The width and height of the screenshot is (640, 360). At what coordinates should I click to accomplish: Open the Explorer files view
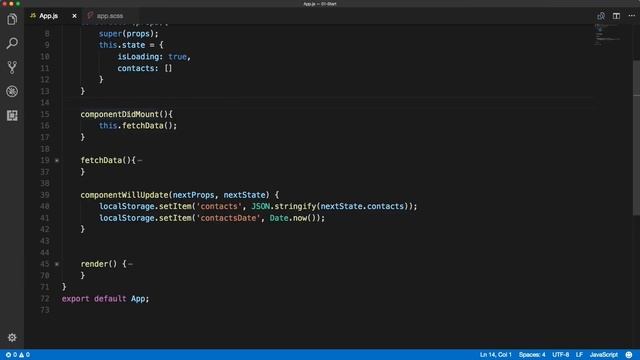pyautogui.click(x=12, y=19)
